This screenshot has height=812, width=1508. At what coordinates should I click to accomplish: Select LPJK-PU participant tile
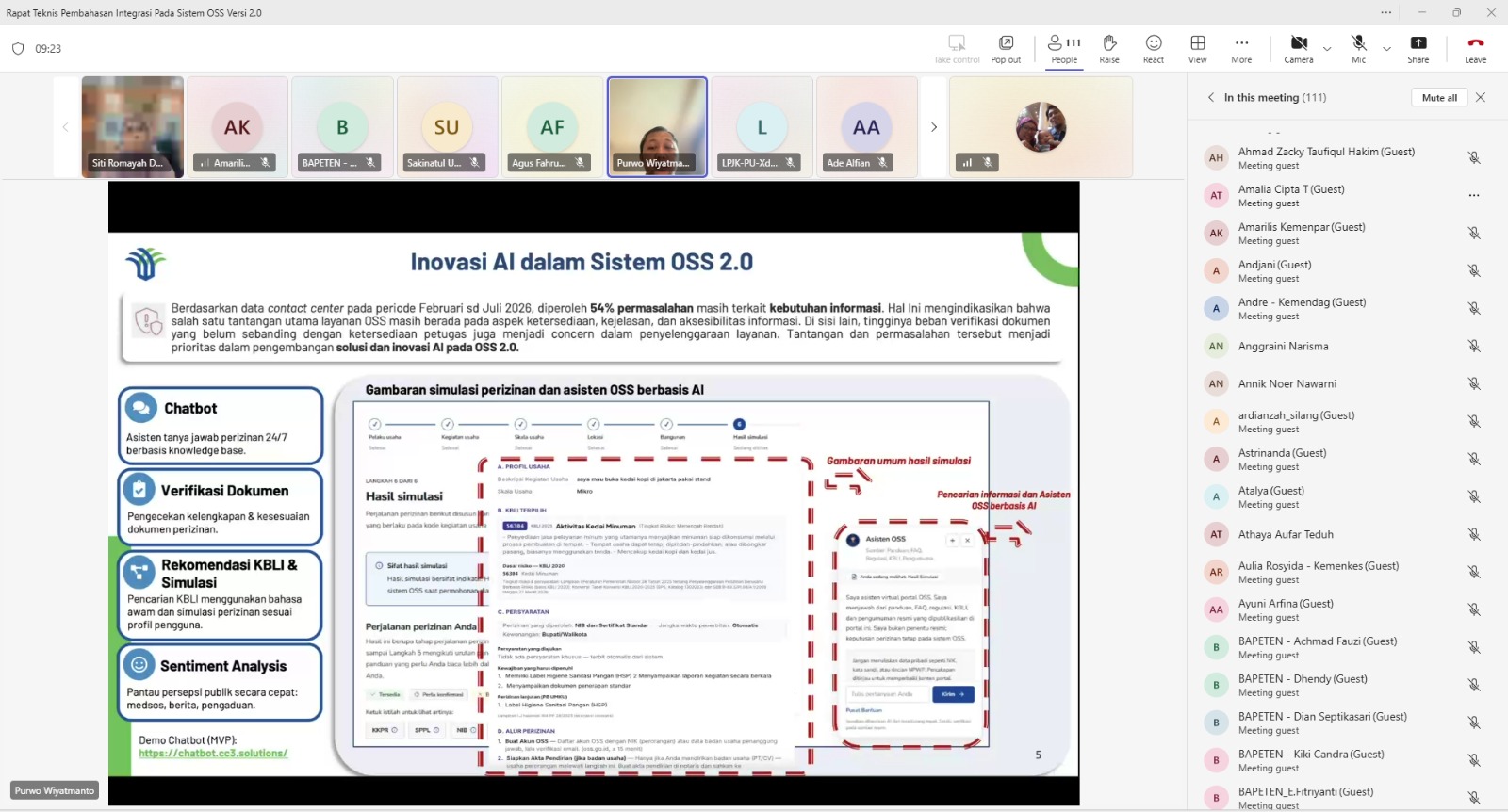point(762,127)
